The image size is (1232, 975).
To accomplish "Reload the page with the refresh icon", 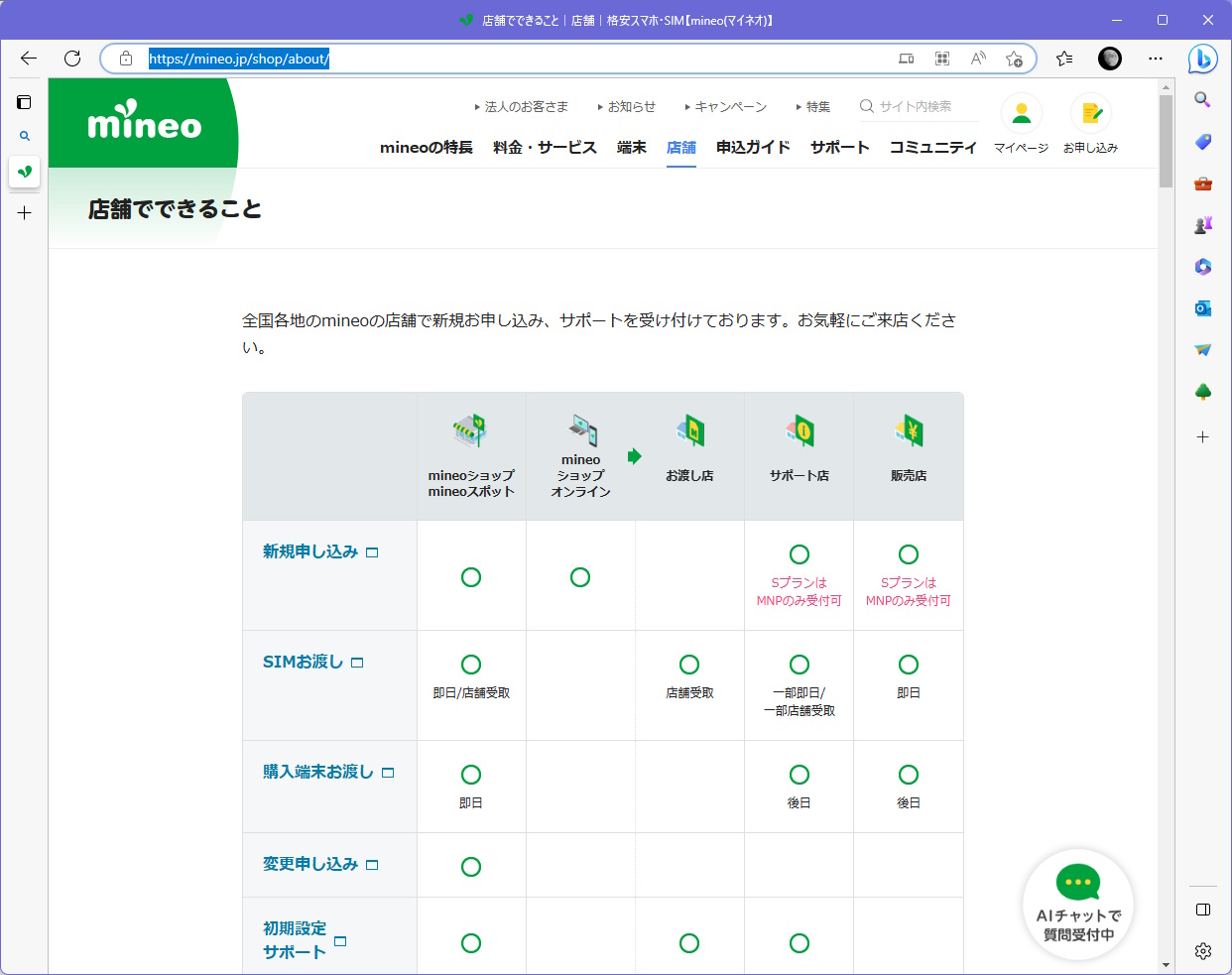I will [72, 59].
